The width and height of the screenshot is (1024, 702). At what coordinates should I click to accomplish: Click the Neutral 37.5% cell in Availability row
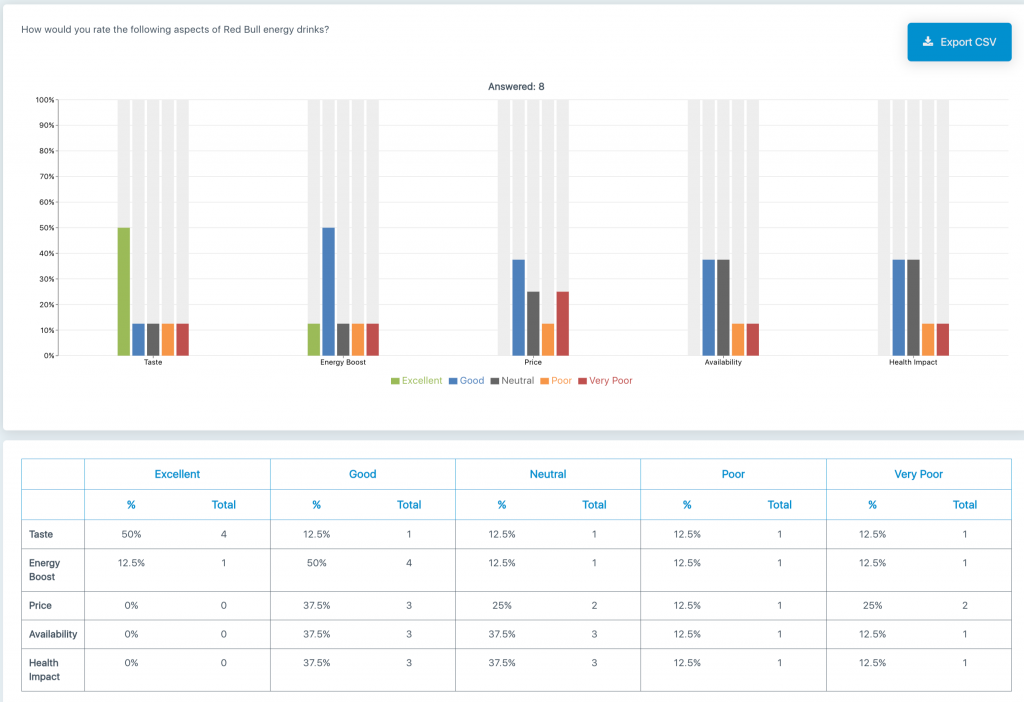[502, 634]
